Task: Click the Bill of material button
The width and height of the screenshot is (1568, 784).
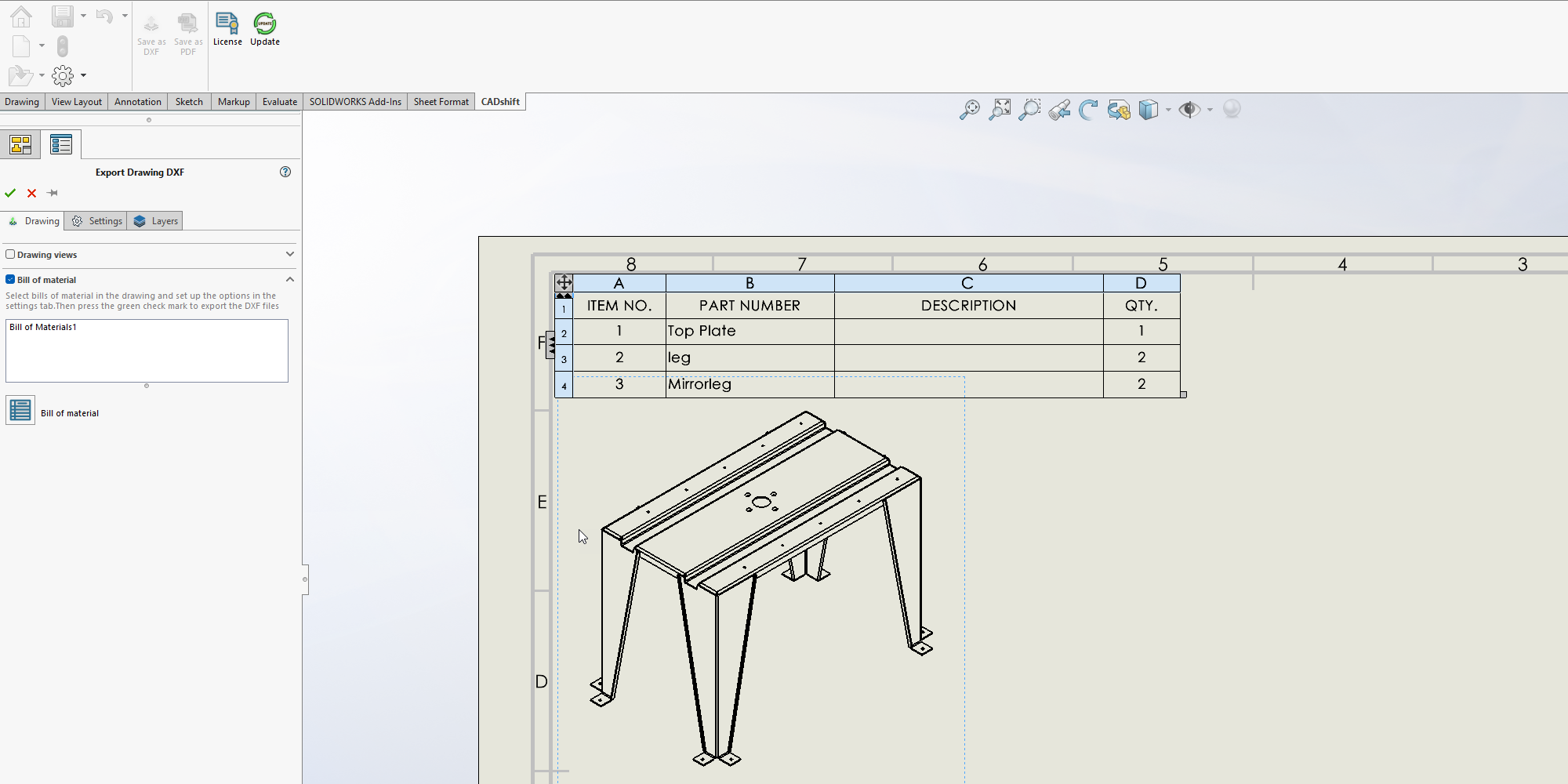Action: point(20,410)
